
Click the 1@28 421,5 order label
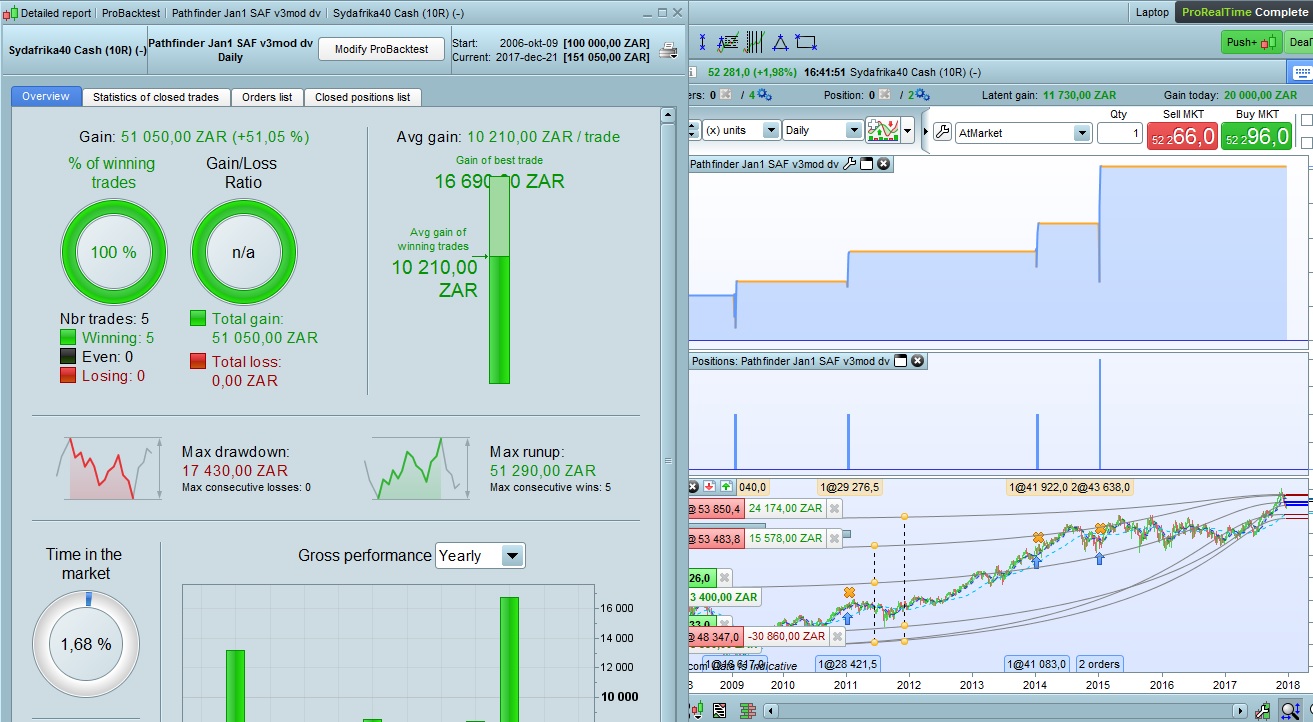click(x=849, y=664)
